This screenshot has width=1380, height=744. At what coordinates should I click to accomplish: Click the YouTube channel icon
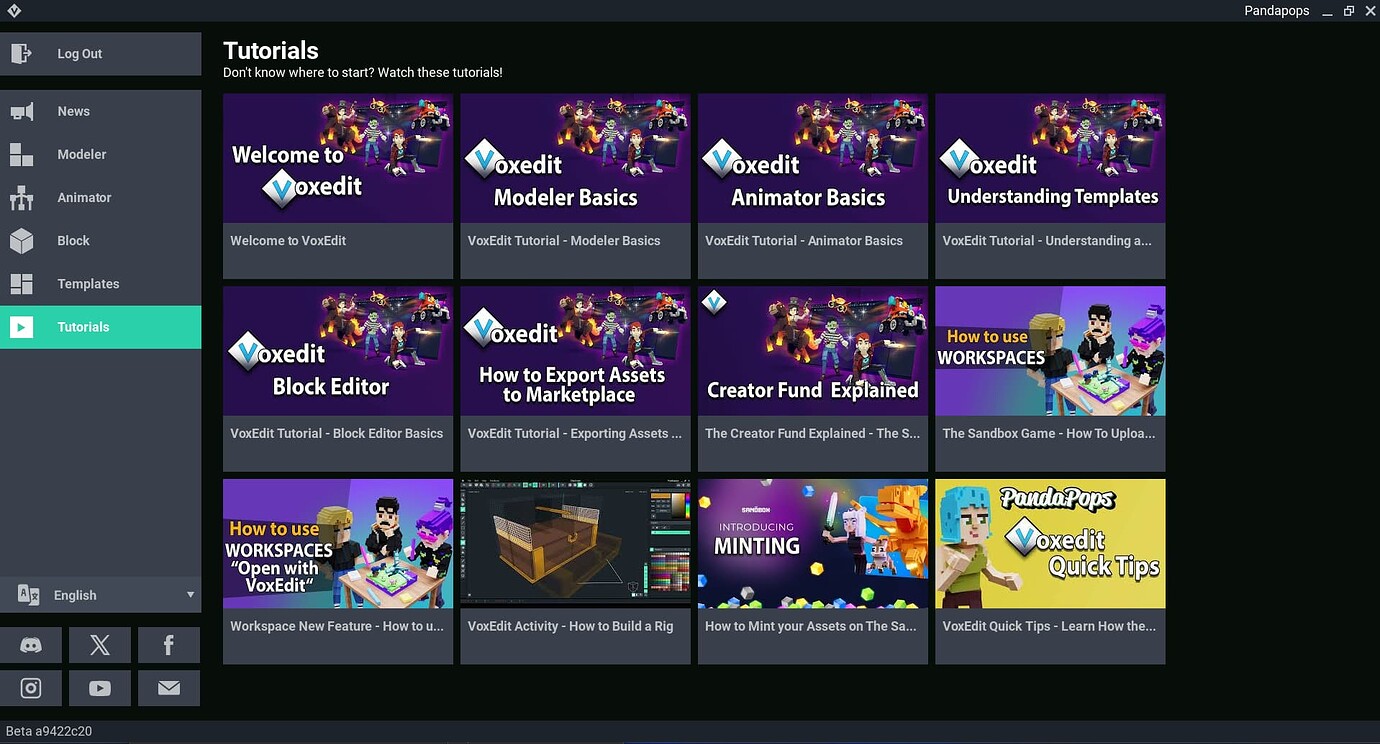point(99,688)
